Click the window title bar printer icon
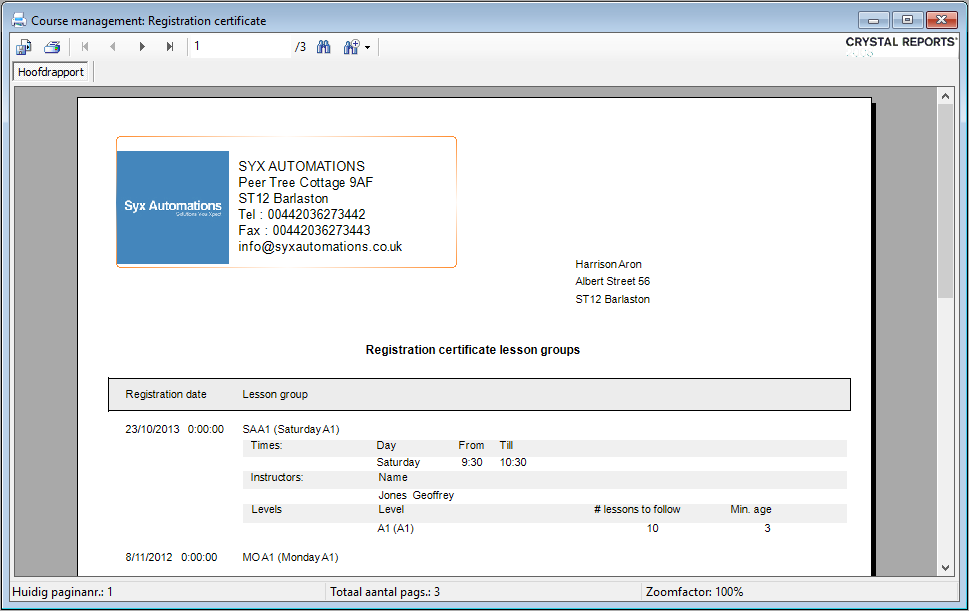 coord(18,20)
